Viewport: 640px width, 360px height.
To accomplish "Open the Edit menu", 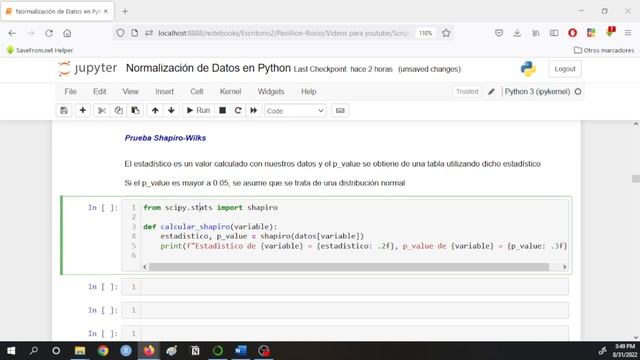I will (x=99, y=91).
